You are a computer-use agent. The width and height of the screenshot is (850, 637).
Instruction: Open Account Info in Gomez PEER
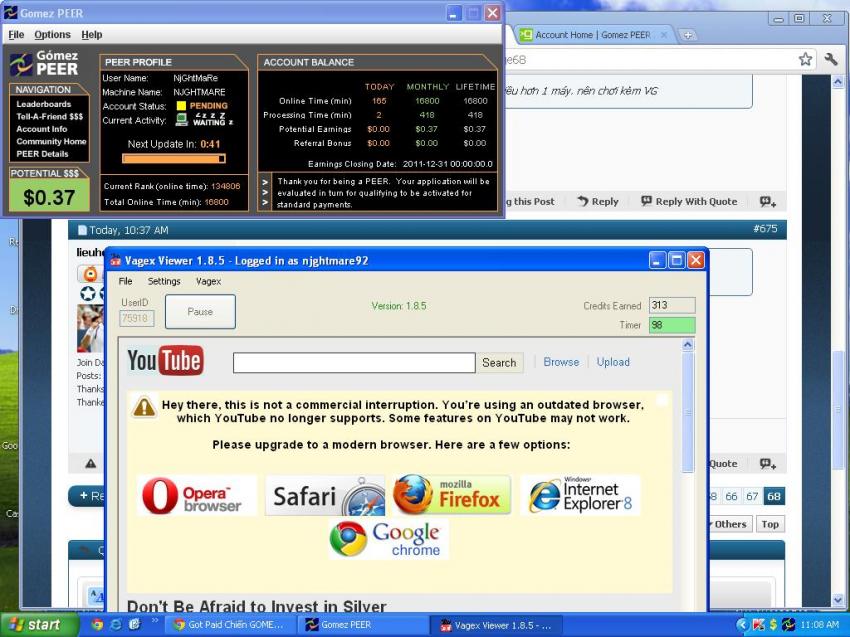(42, 129)
